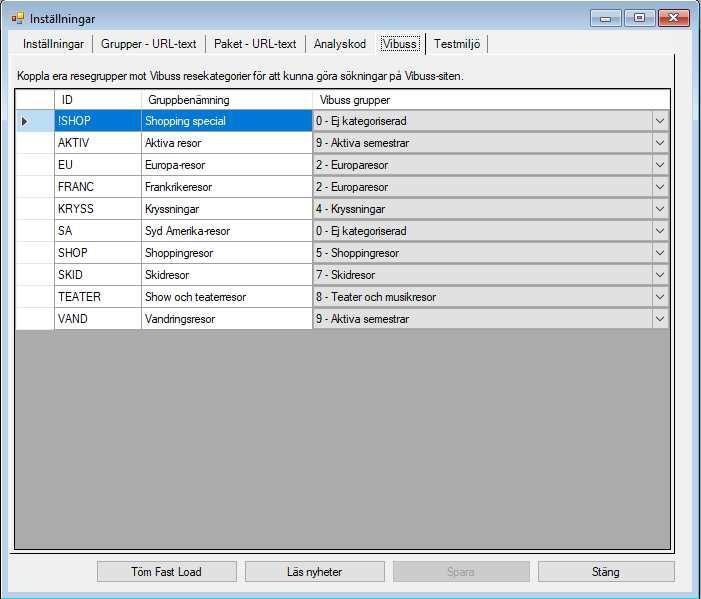Click the Töm Fast Load button
Screen dimensions: 701x599
coord(166,571)
